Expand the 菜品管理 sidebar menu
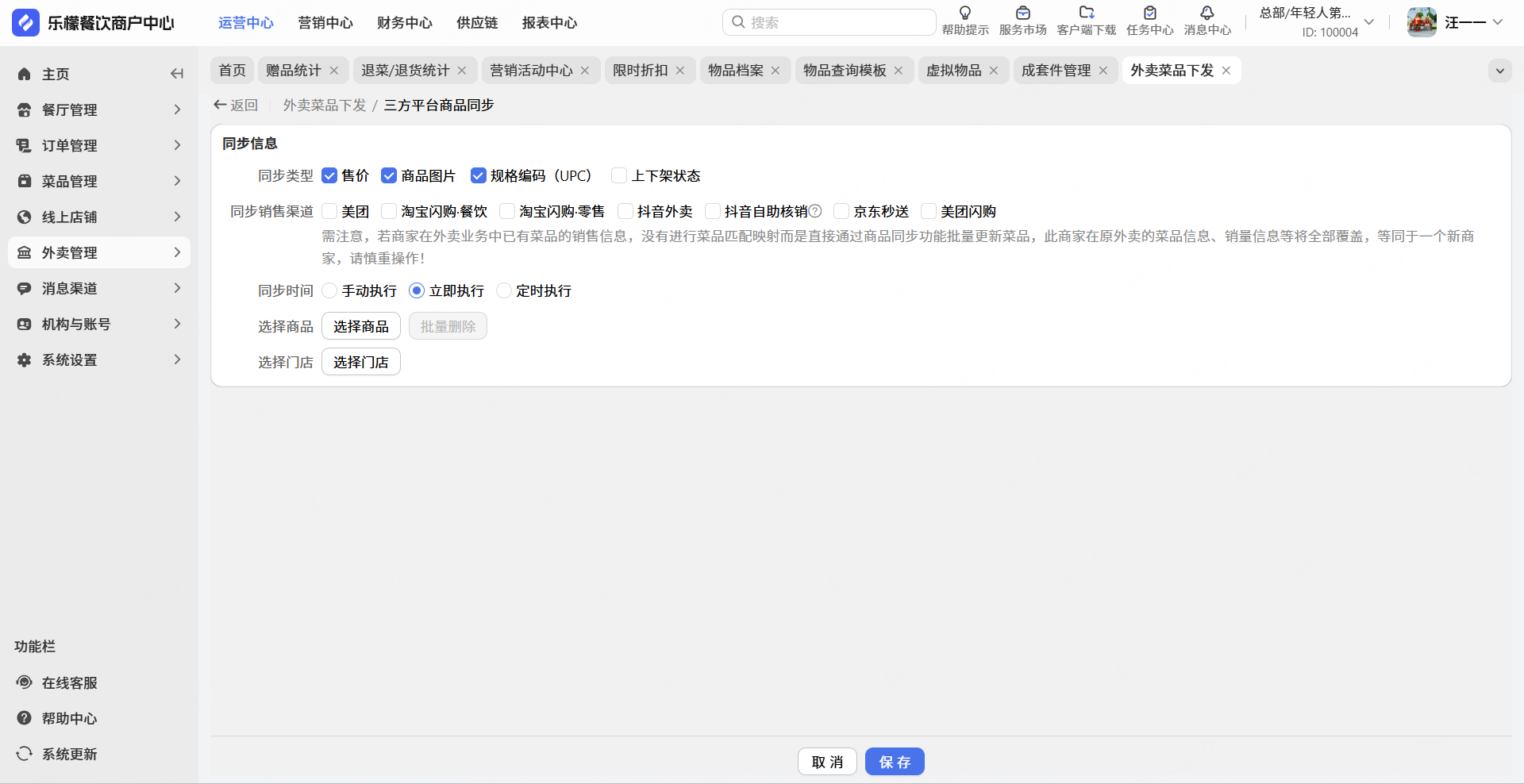Viewport: 1524px width, 784px height. pyautogui.click(x=99, y=181)
